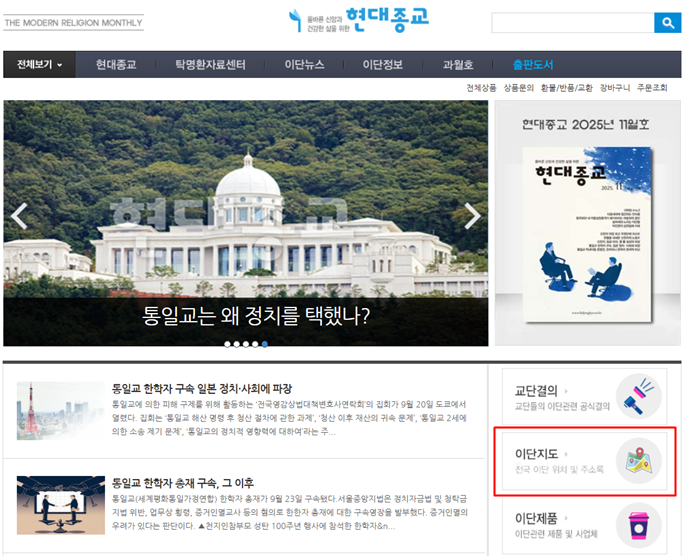Open the 출판도서 menu tab
This screenshot has width=685, height=556.
coord(533,65)
